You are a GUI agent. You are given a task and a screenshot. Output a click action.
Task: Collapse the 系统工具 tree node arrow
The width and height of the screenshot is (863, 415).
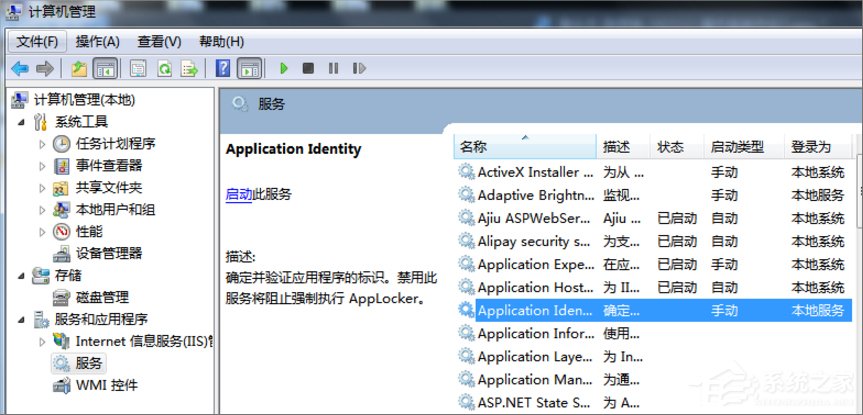click(x=21, y=122)
